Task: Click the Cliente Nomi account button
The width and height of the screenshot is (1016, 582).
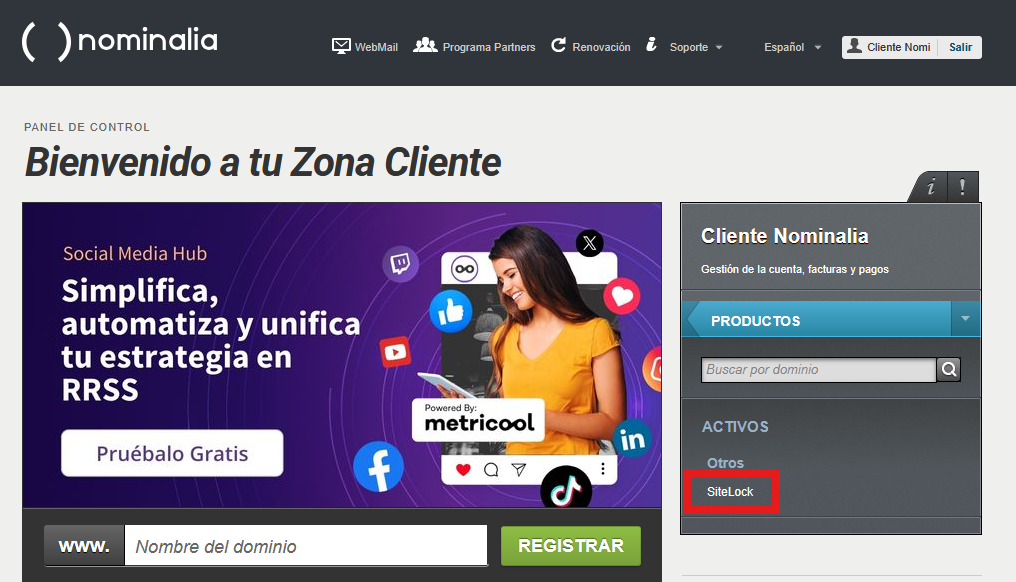Action: [x=890, y=47]
